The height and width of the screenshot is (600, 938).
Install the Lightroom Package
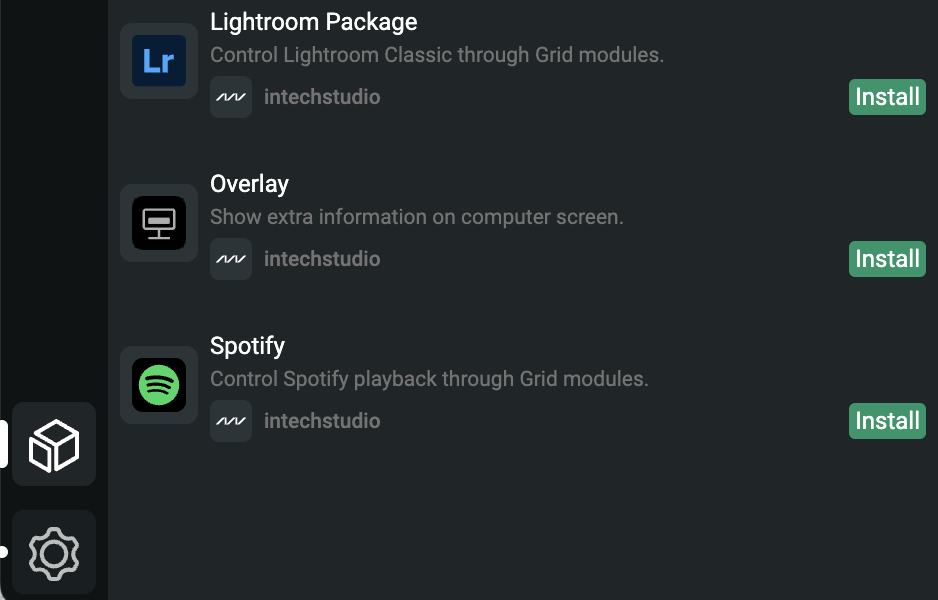[887, 97]
